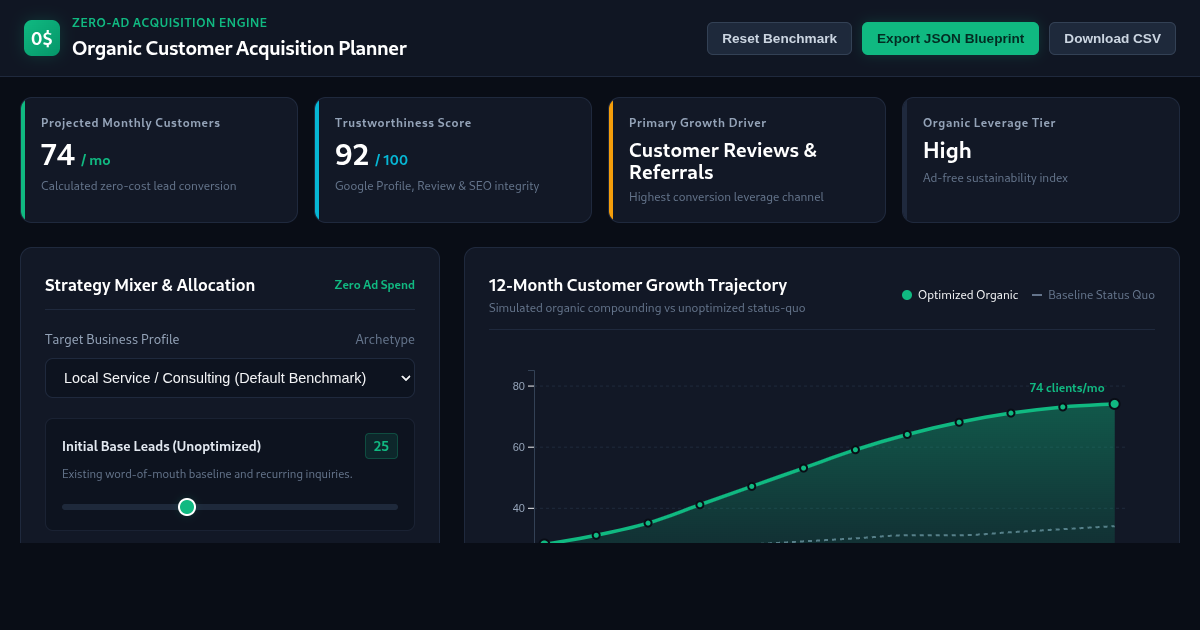Adjust the Initial Base Leads slider handle

click(187, 507)
